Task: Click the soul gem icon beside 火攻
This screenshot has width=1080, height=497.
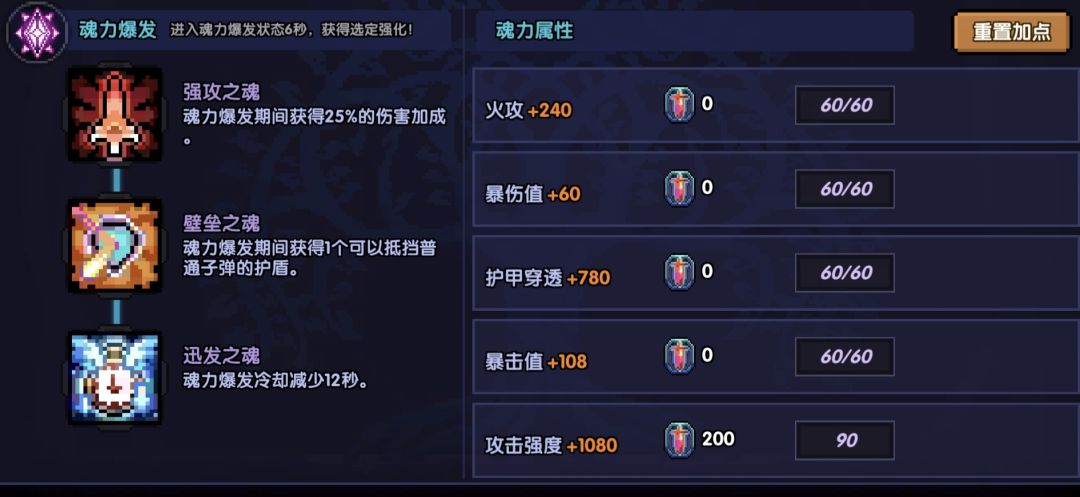Action: (680, 105)
